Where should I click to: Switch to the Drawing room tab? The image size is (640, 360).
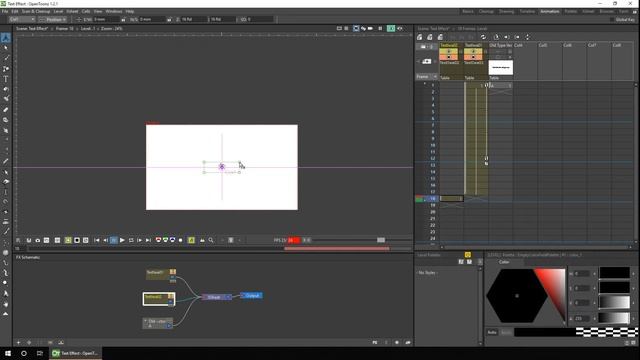(x=506, y=11)
